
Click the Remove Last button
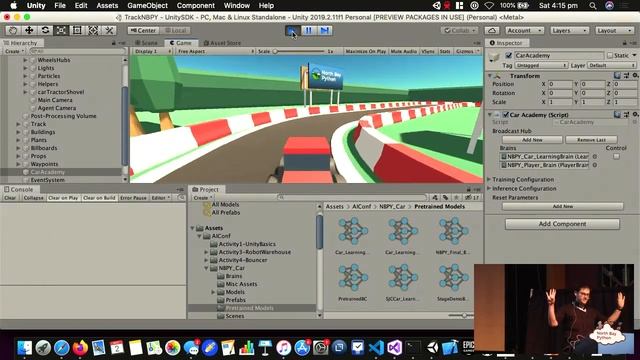[591, 140]
